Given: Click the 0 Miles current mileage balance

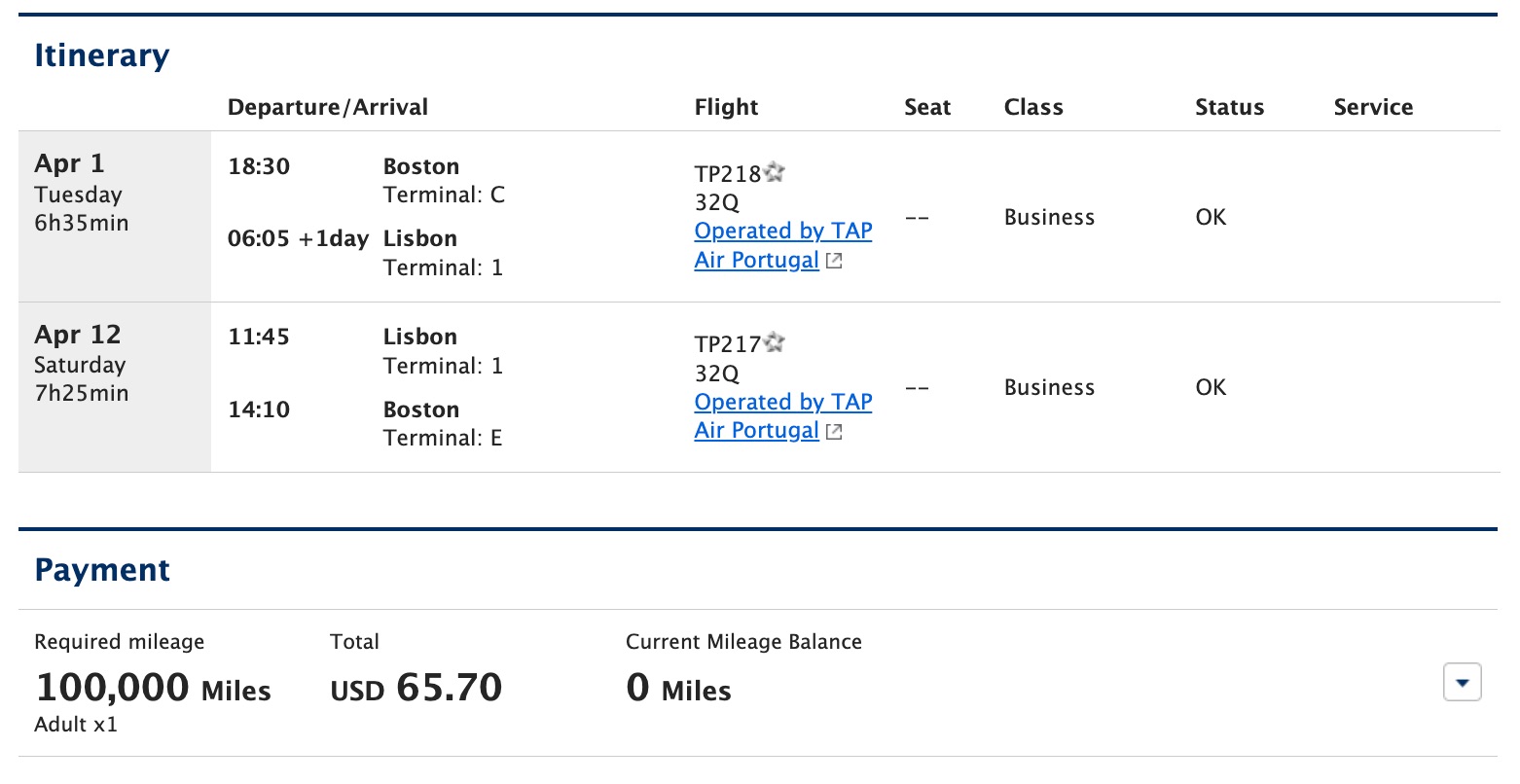Looking at the screenshot, I should pos(677,687).
